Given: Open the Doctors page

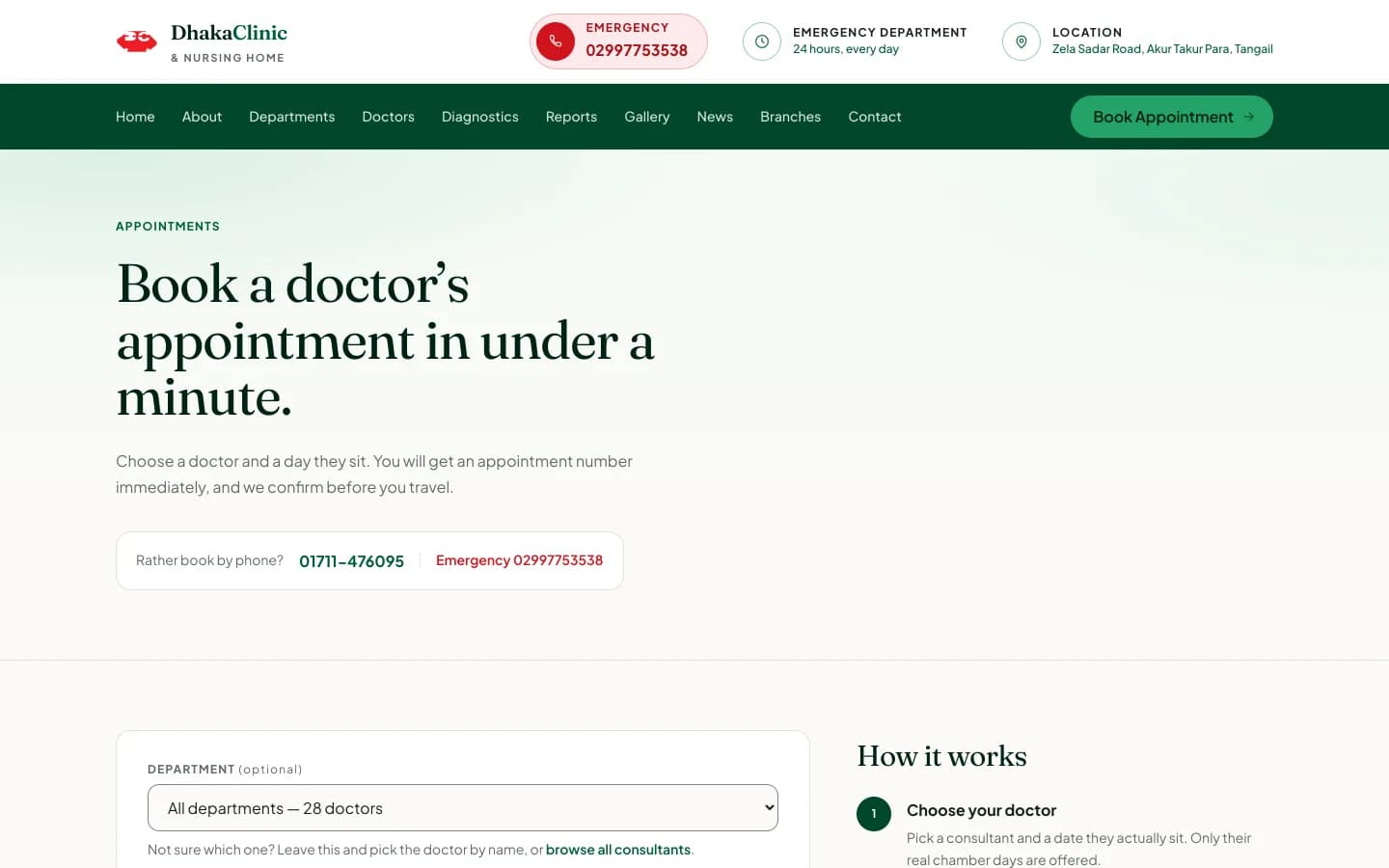Looking at the screenshot, I should click(388, 117).
